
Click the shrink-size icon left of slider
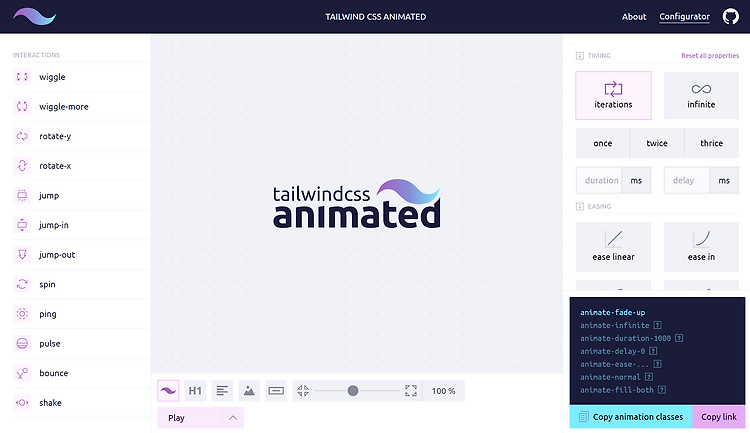point(303,391)
